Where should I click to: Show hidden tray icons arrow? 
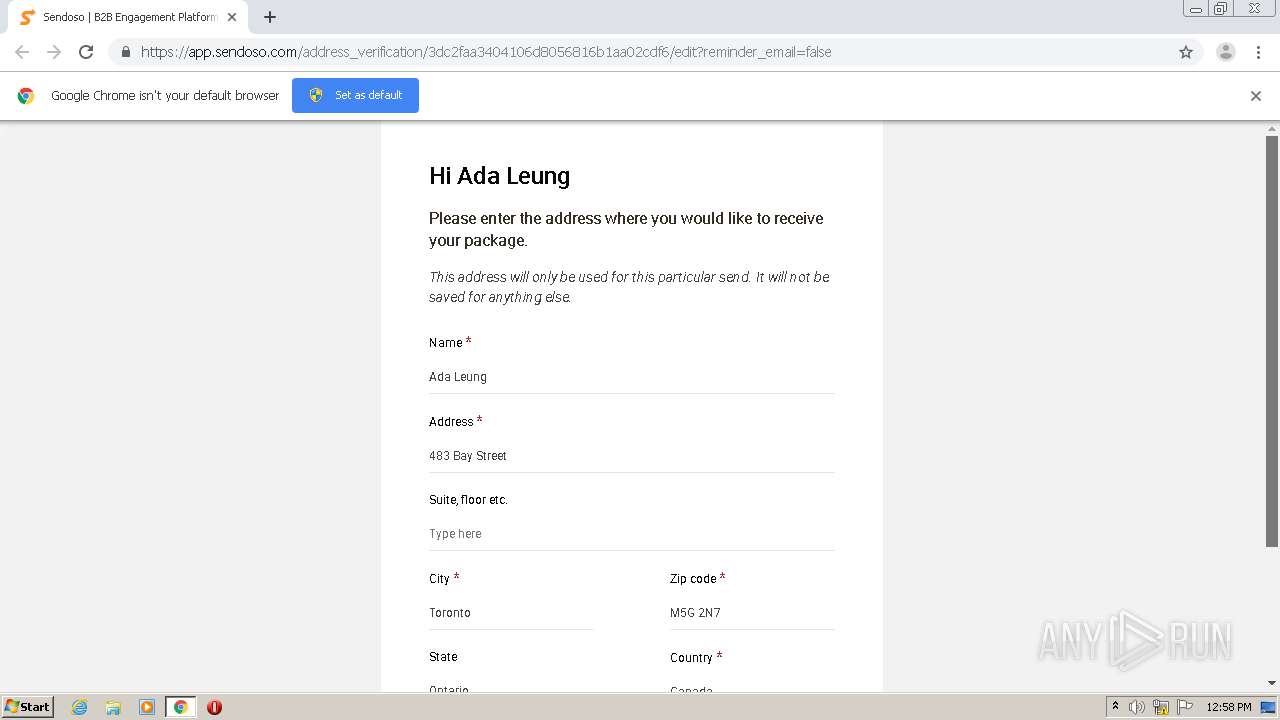coord(1115,707)
